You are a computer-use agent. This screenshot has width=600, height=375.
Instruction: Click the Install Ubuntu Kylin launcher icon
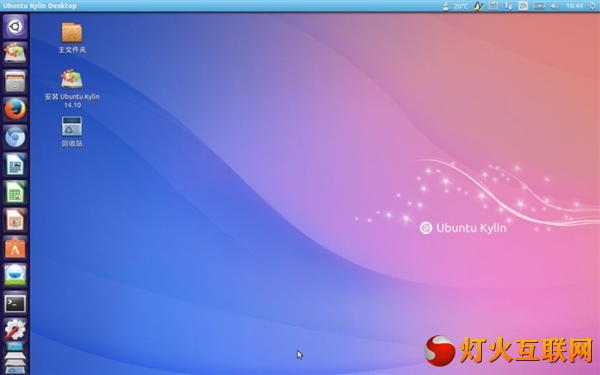pos(15,54)
